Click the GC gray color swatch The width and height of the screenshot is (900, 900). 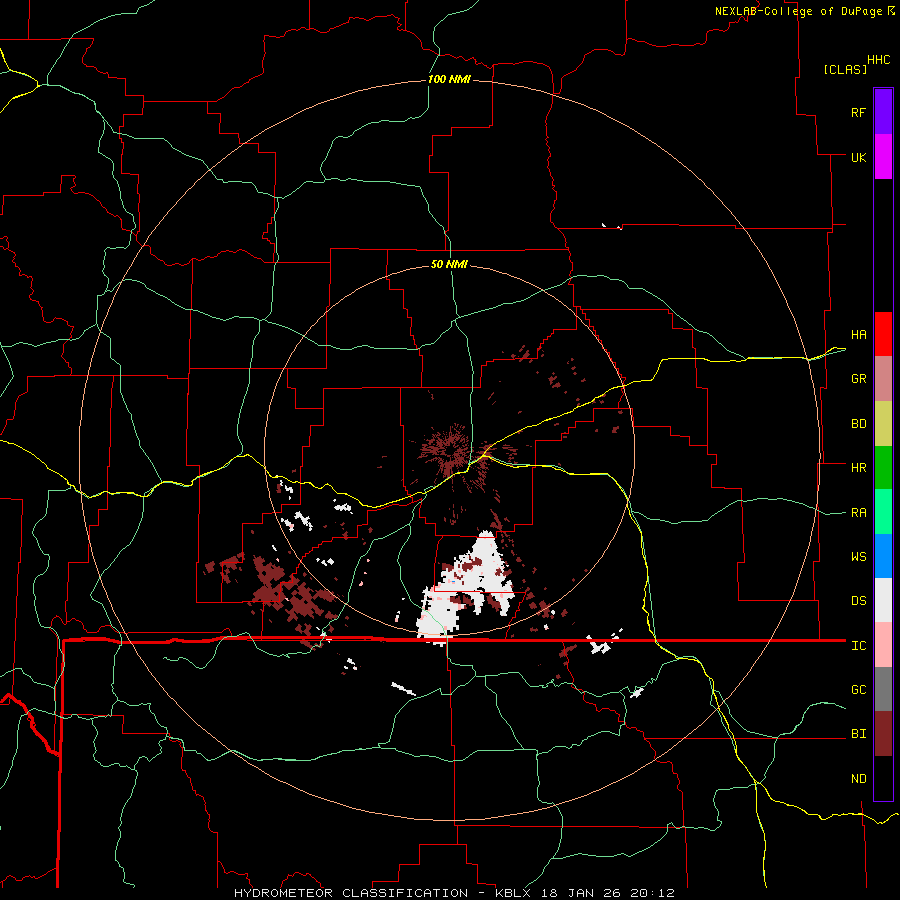tap(883, 689)
